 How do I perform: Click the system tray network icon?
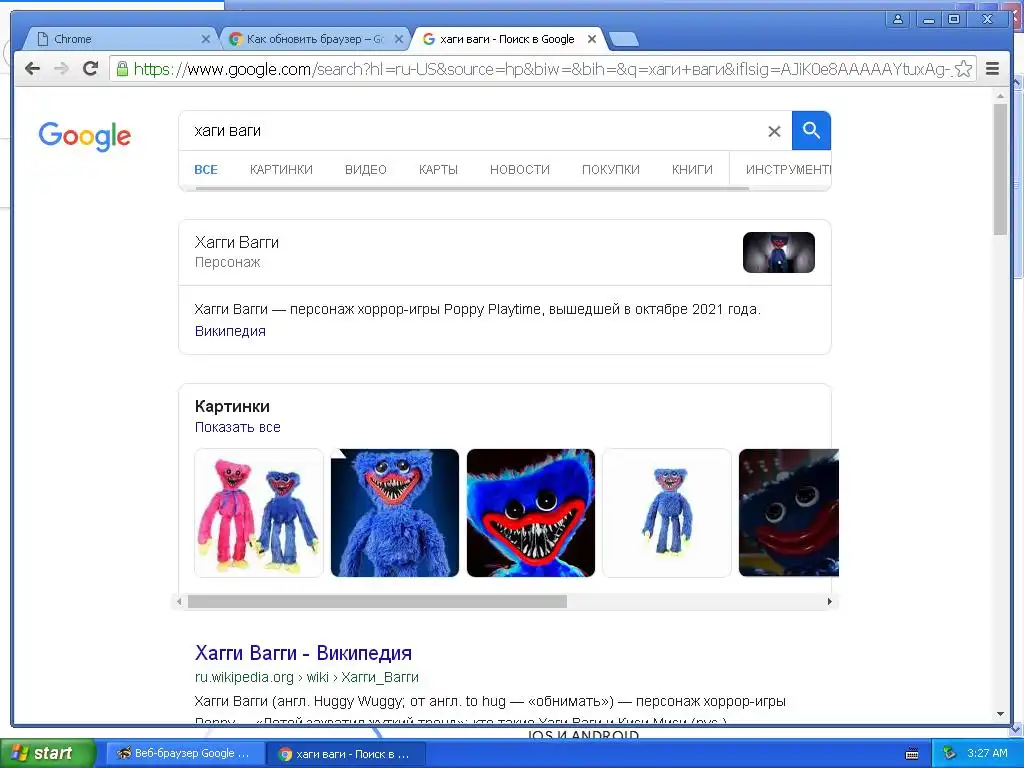[x=950, y=754]
